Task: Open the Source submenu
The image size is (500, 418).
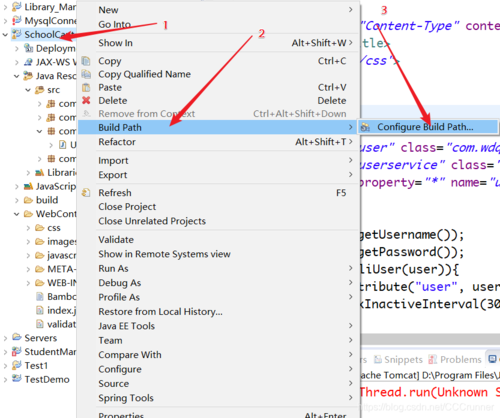Action: click(x=219, y=384)
